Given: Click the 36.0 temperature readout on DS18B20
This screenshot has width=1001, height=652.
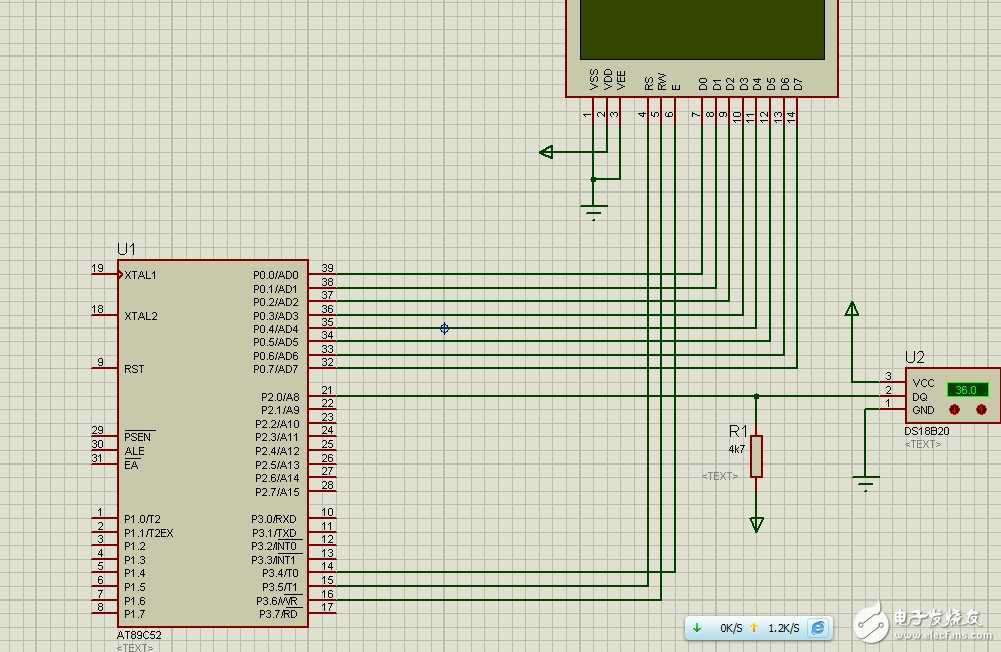Looking at the screenshot, I should 967,390.
